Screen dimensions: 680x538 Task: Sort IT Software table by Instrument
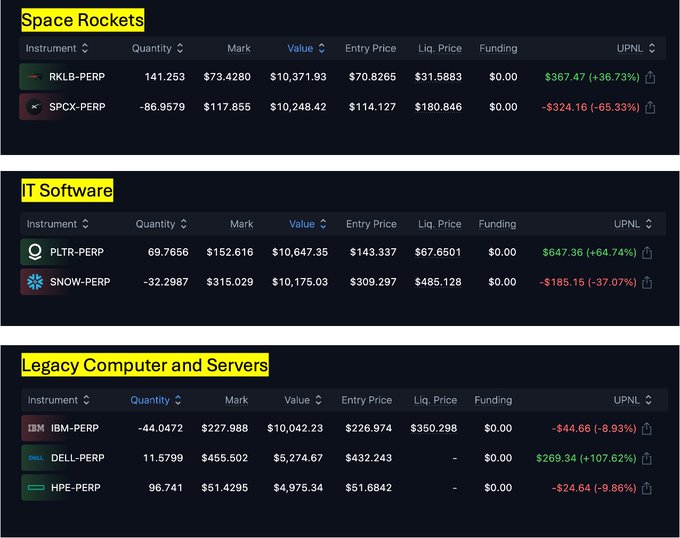(58, 224)
